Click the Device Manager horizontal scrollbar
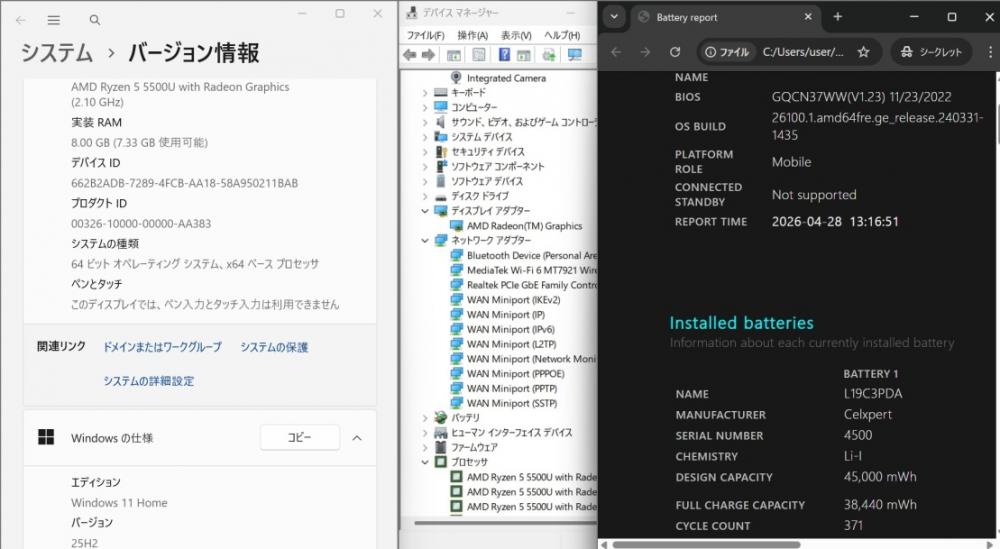 506,523
